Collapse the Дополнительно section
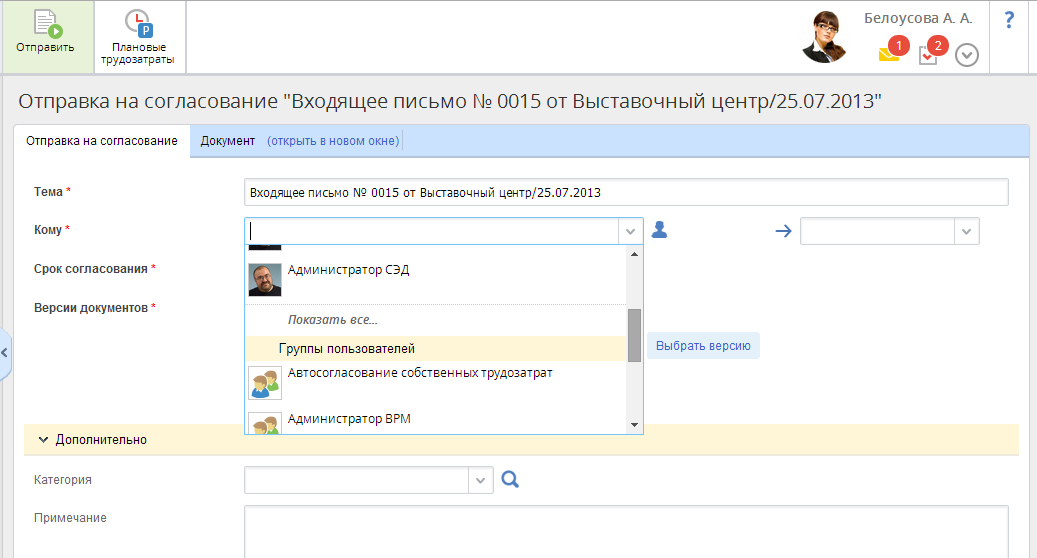This screenshot has height=558, width=1037. tap(43, 440)
